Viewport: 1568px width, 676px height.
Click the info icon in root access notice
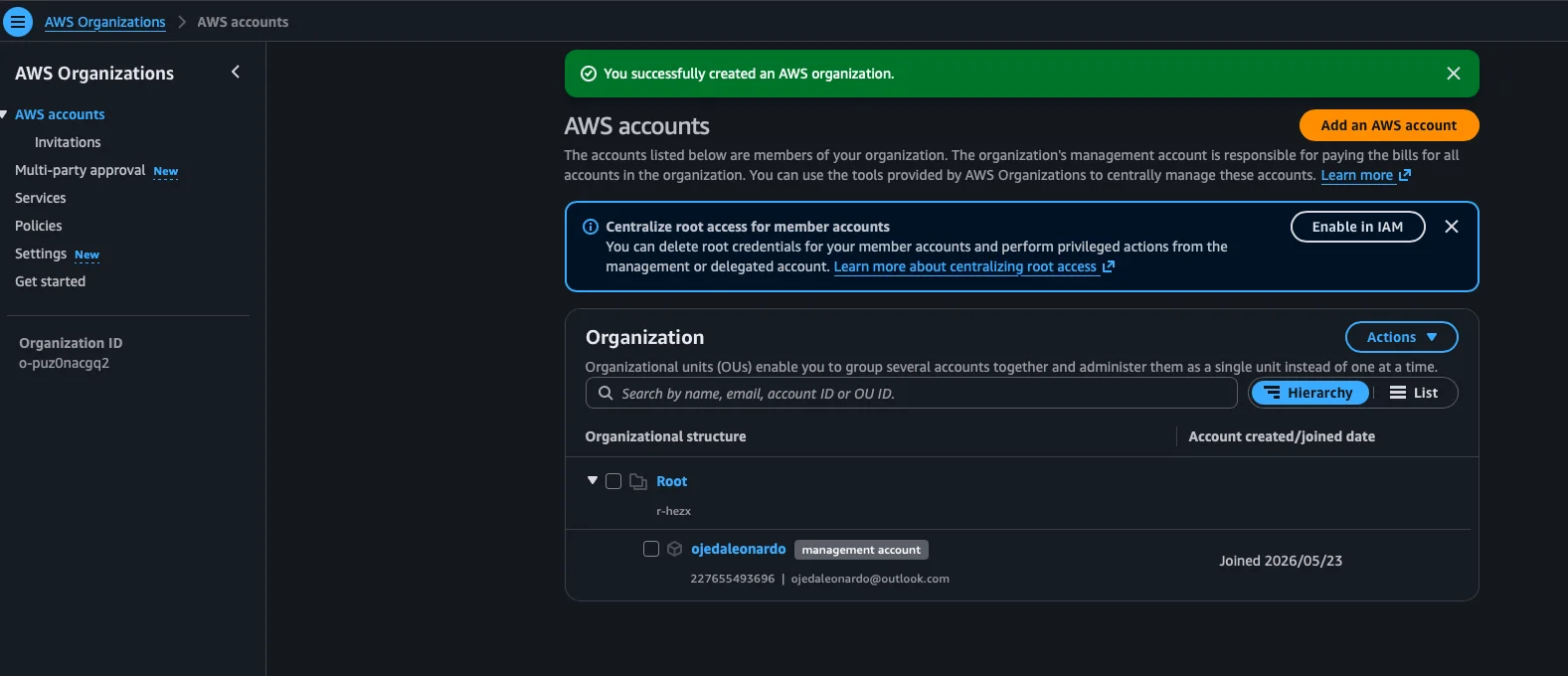[591, 227]
